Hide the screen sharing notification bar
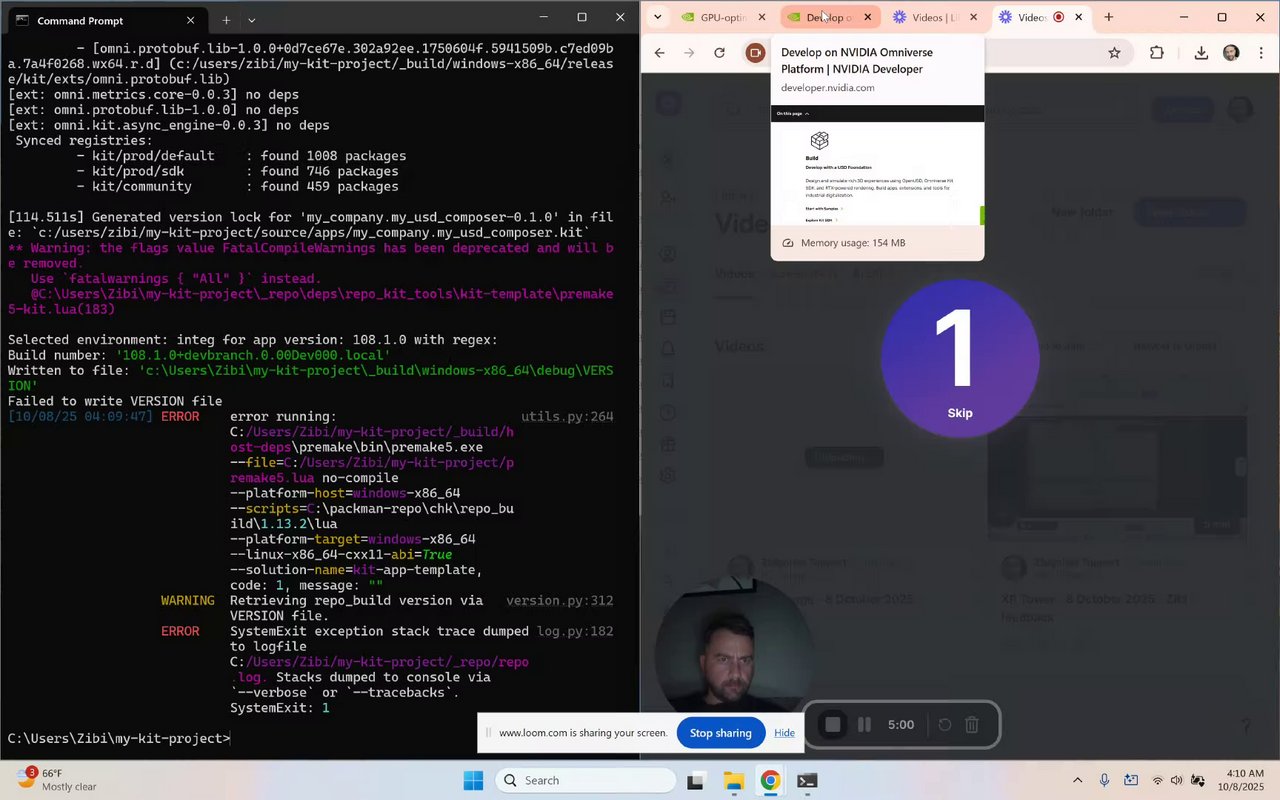Image resolution: width=1280 pixels, height=800 pixels. [x=784, y=733]
